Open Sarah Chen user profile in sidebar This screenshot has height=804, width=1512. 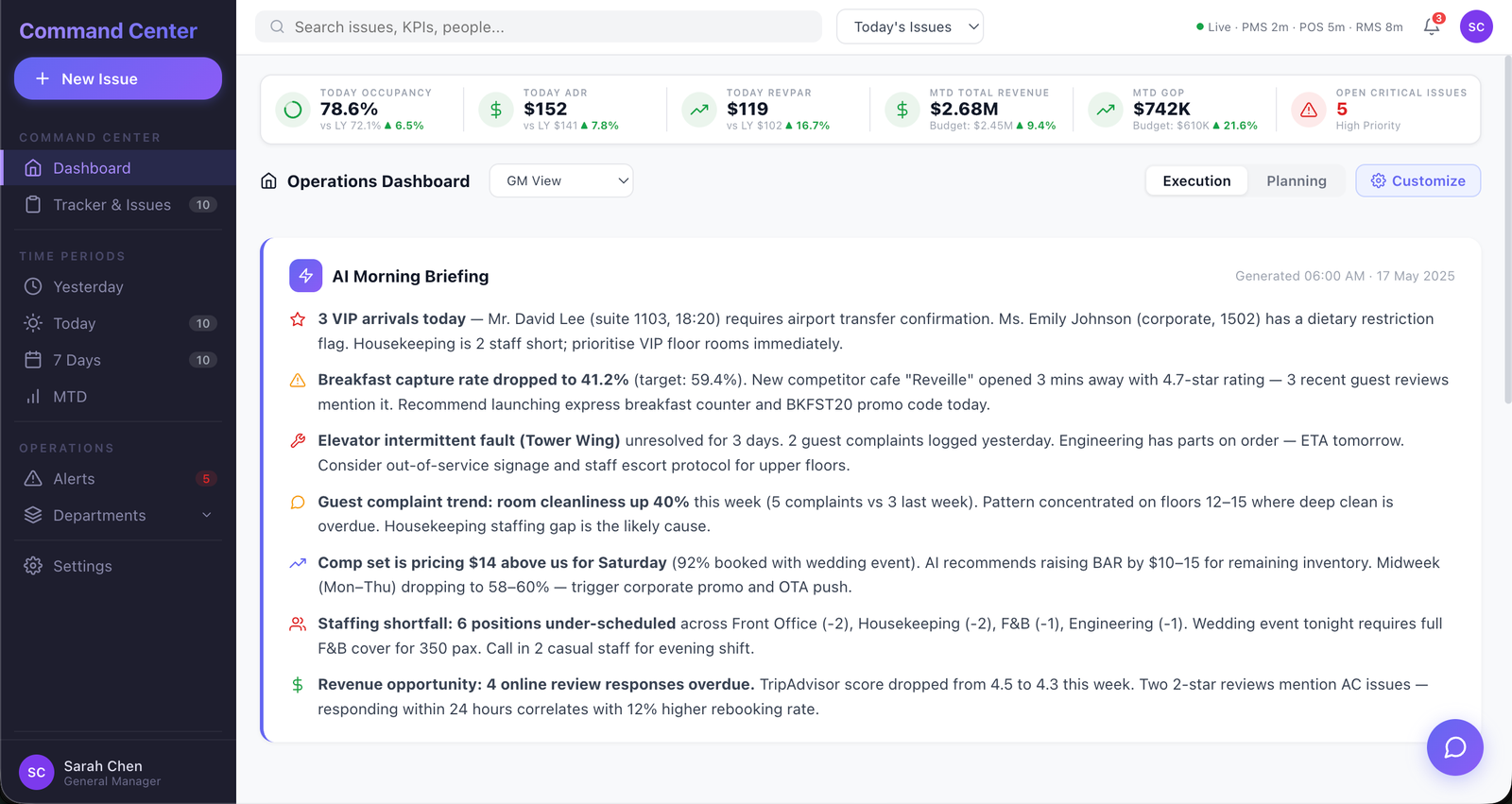(x=118, y=772)
